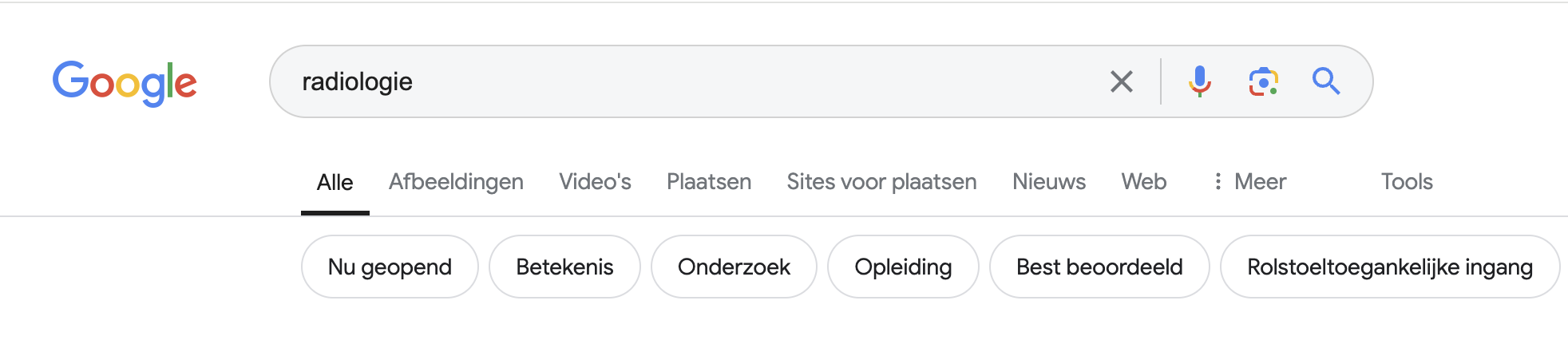Toggle the Nu geopend filter chip
Screen dimensions: 1568x340
(390, 267)
